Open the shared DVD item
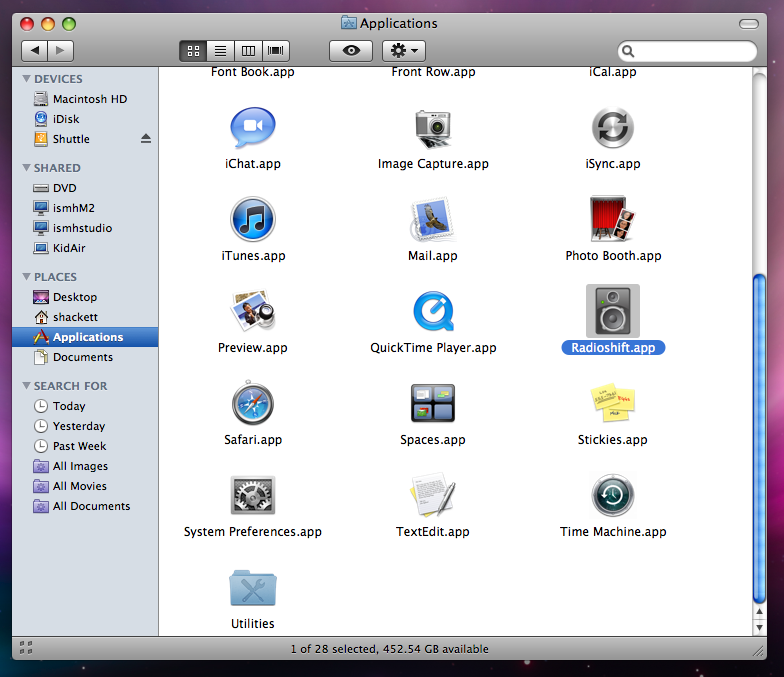 [x=85, y=188]
